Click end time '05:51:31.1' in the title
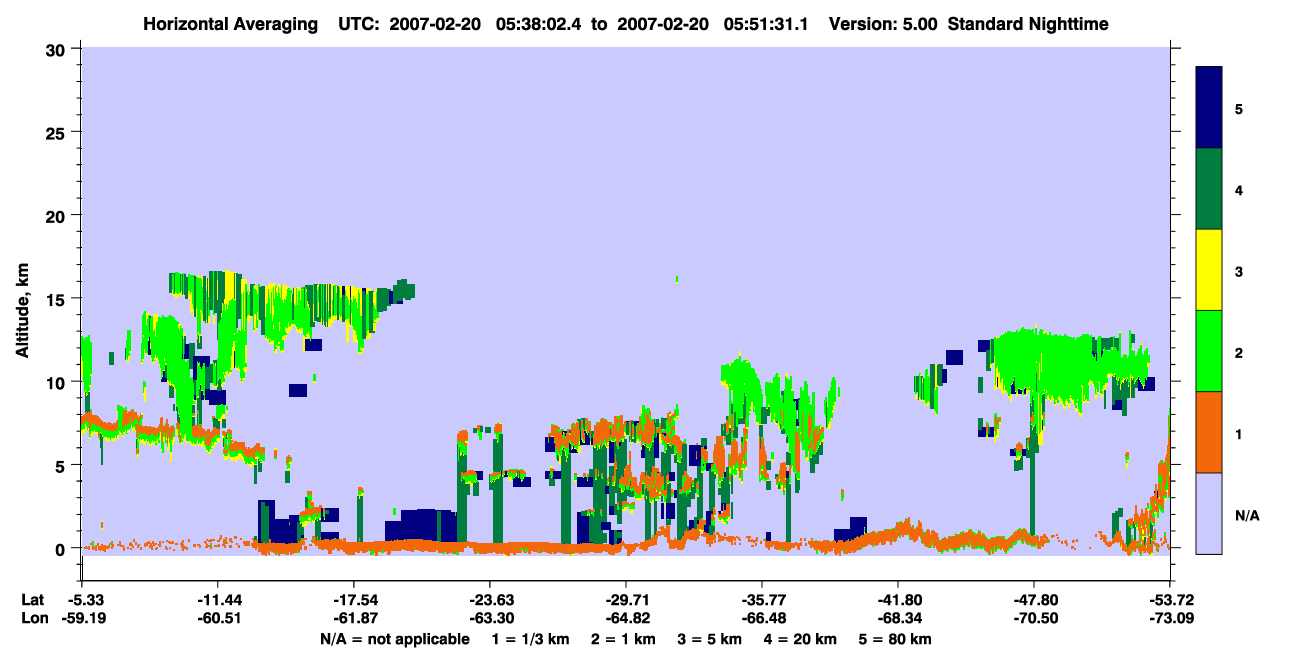This screenshot has width=1300, height=667. (766, 24)
